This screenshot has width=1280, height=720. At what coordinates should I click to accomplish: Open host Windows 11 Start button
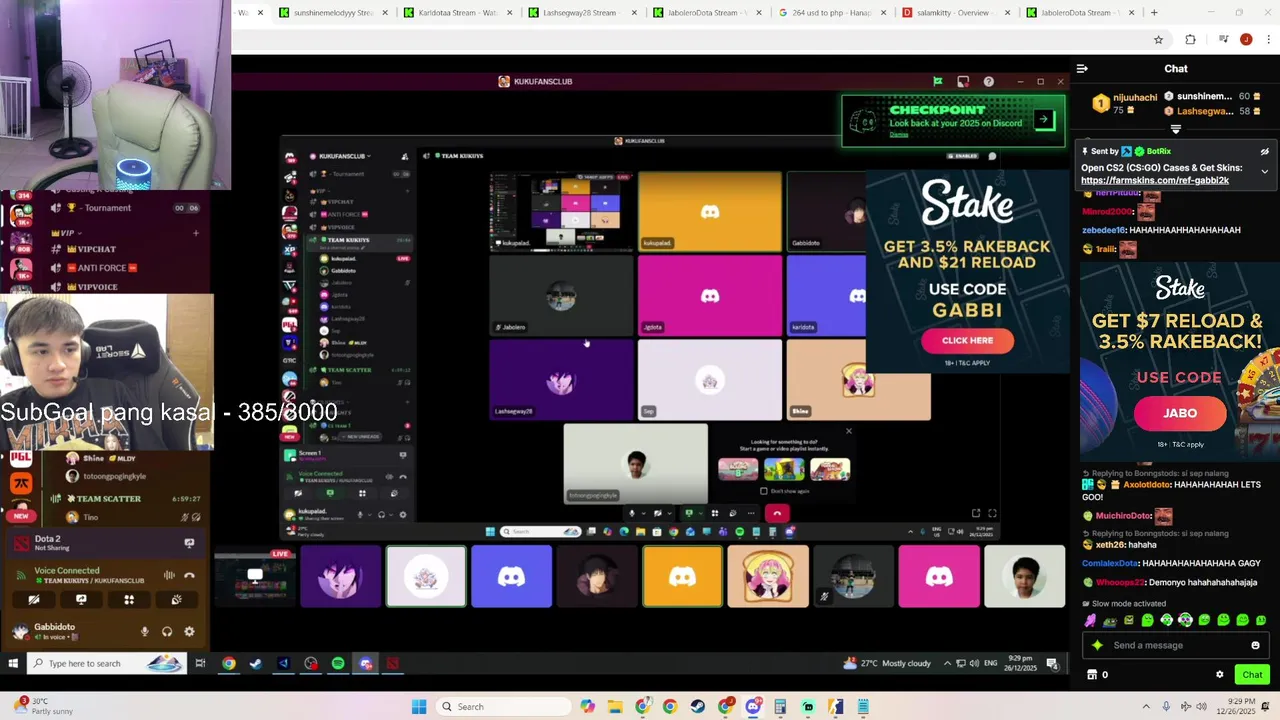coord(419,707)
